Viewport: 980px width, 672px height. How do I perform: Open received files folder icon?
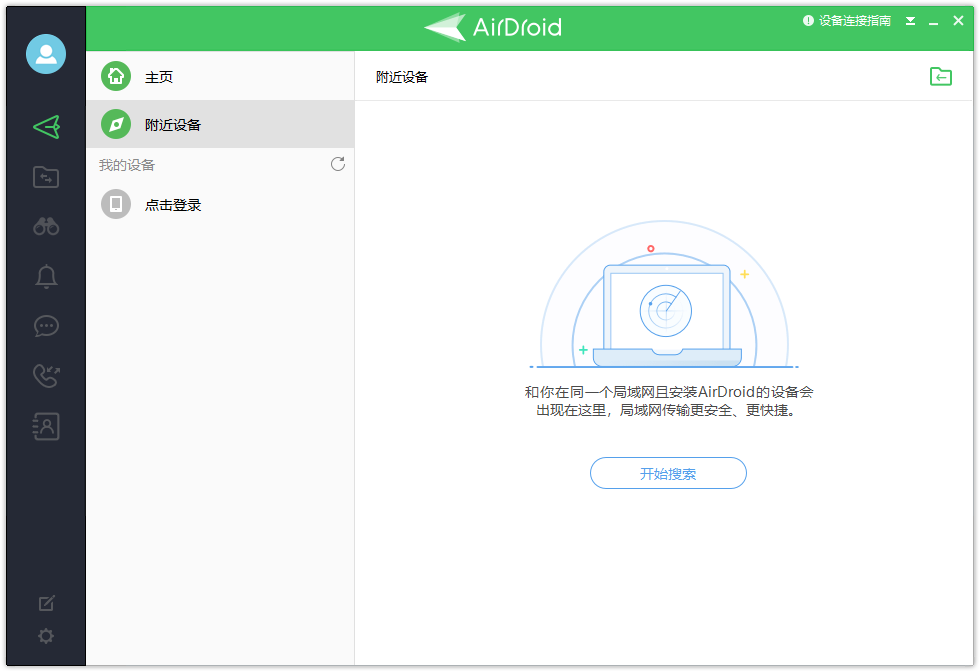[941, 76]
